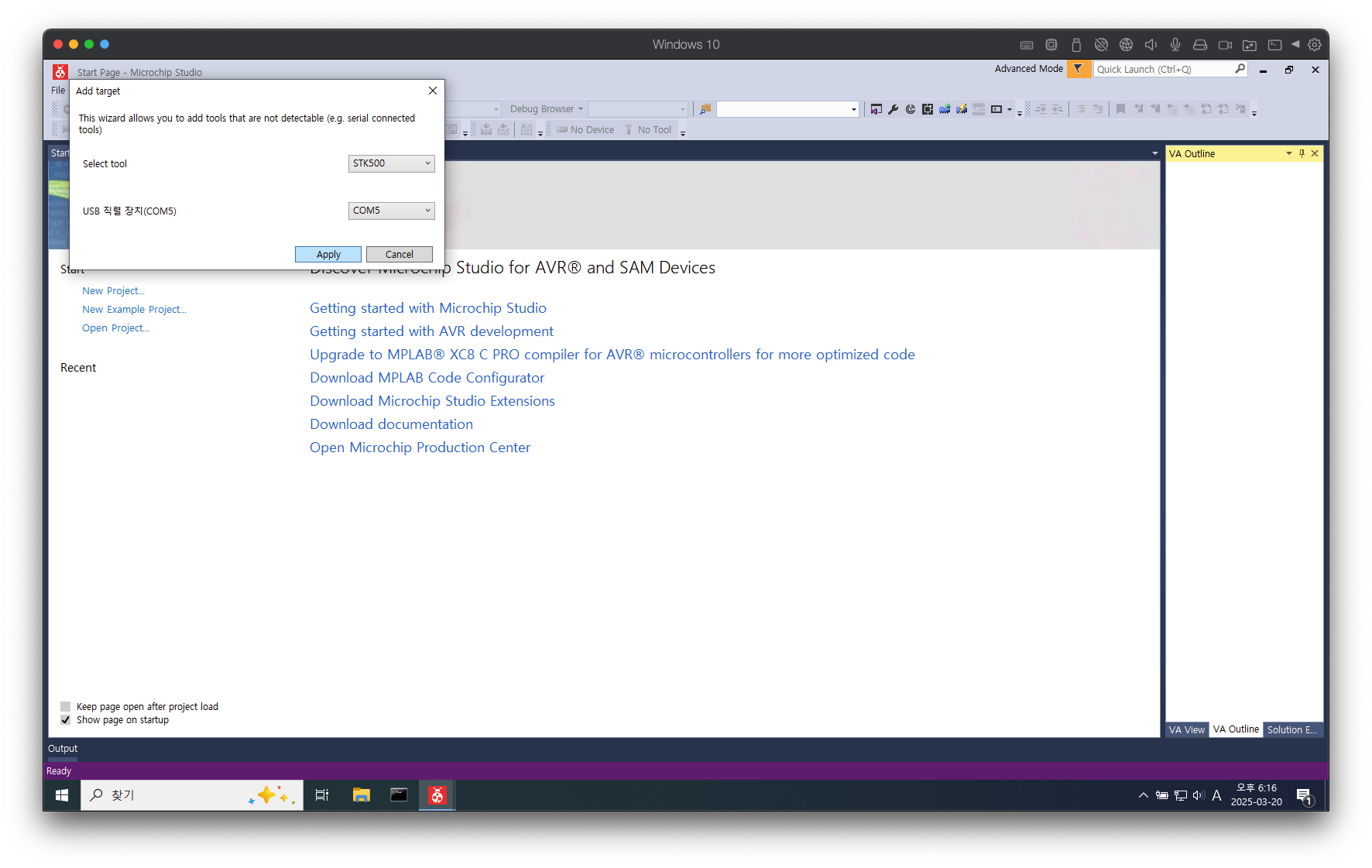Click the orange filter funnel icon
Screen dimensions: 1372x868
(1078, 69)
